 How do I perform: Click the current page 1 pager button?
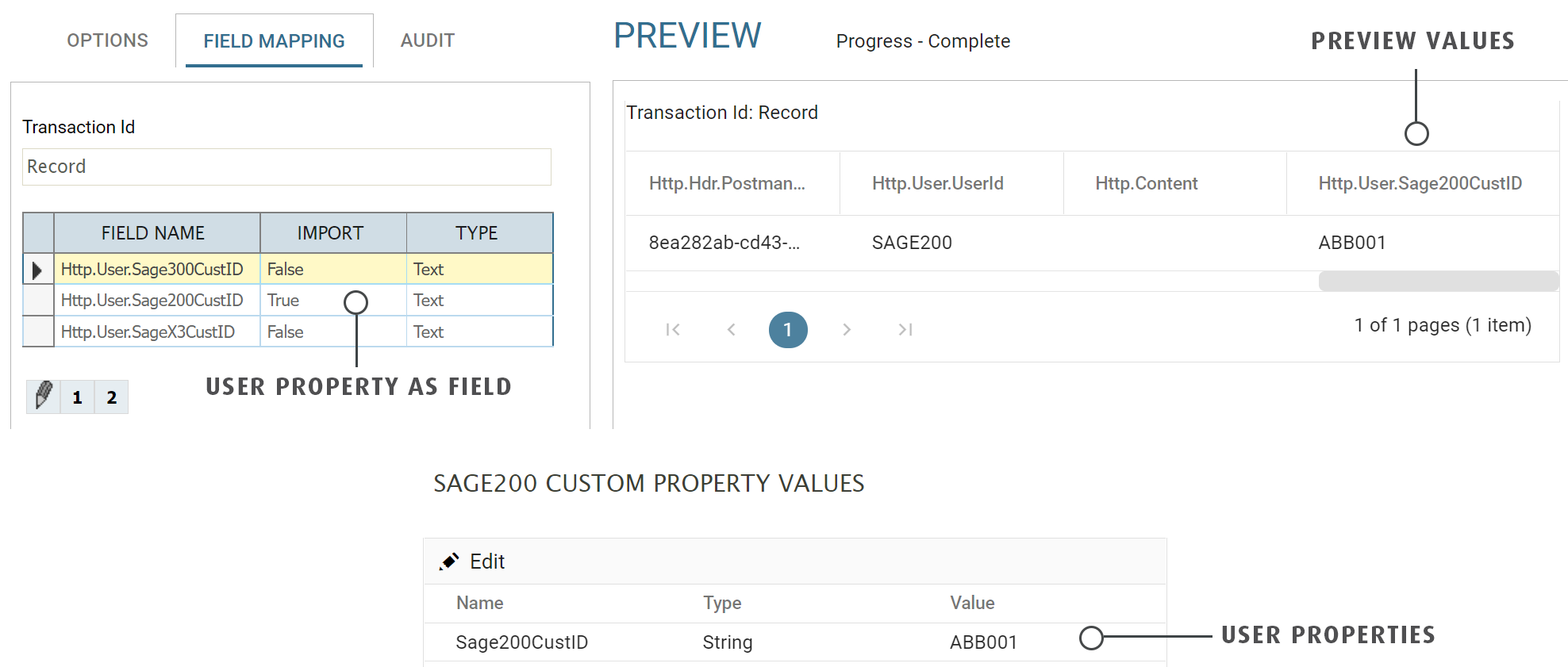point(787,329)
